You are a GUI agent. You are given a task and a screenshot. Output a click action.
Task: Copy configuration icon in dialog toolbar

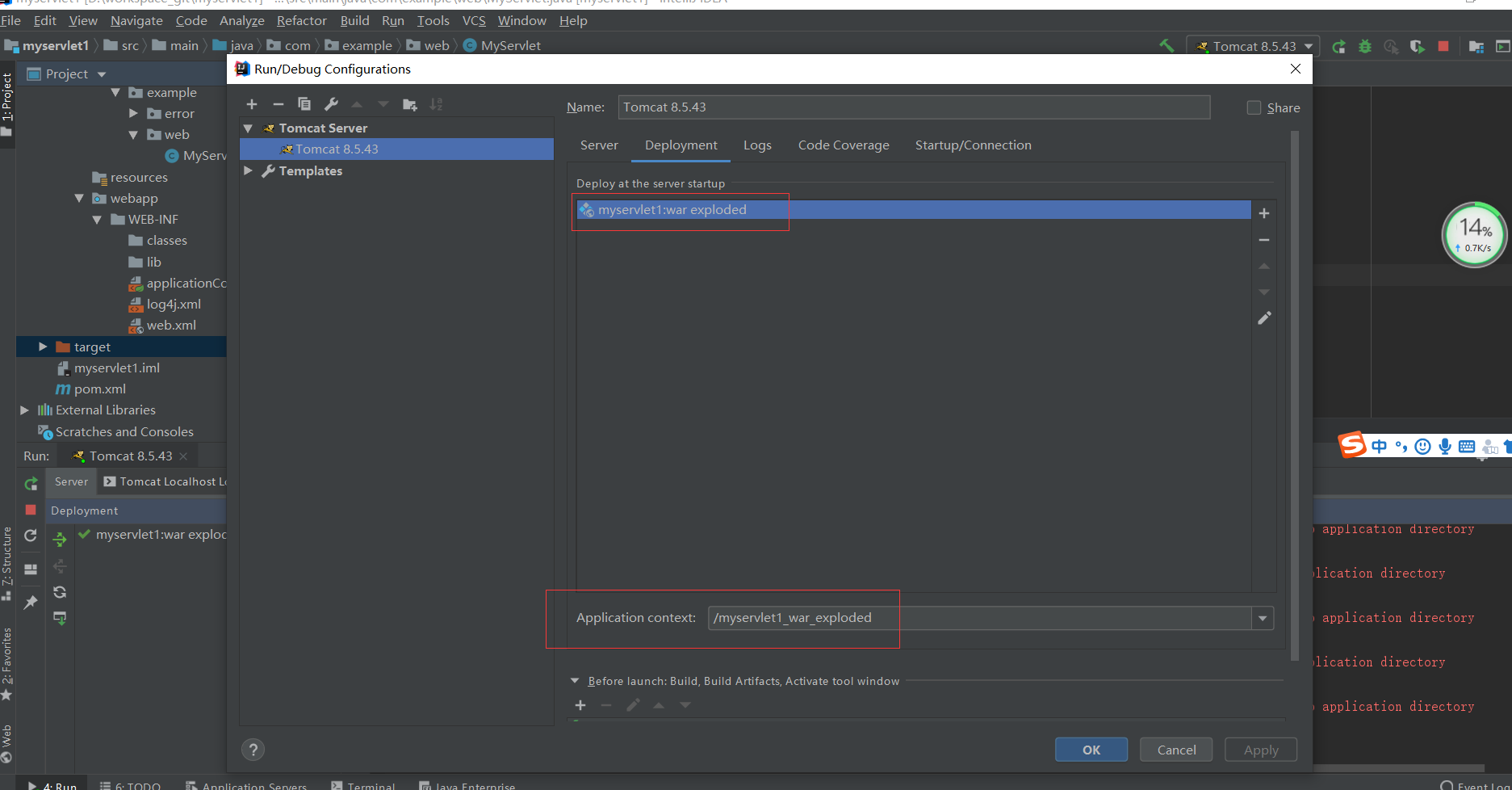pyautogui.click(x=304, y=104)
